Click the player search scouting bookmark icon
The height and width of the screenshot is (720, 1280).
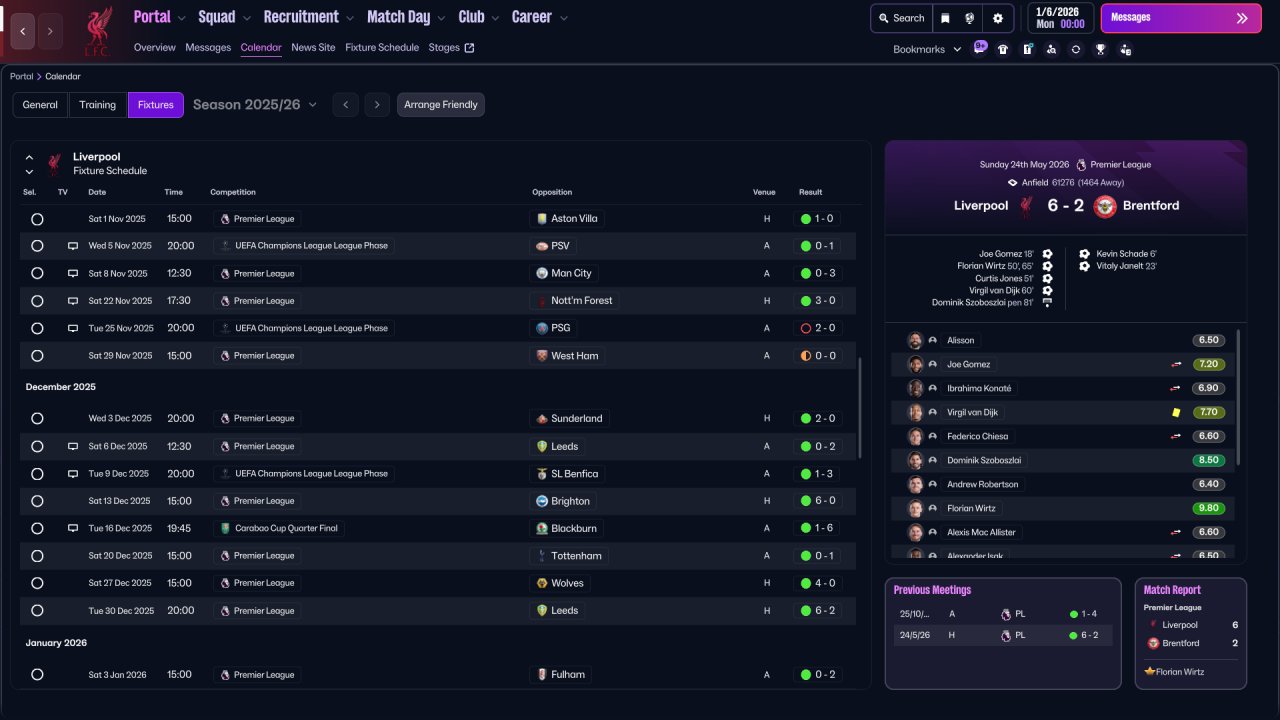tap(1051, 49)
